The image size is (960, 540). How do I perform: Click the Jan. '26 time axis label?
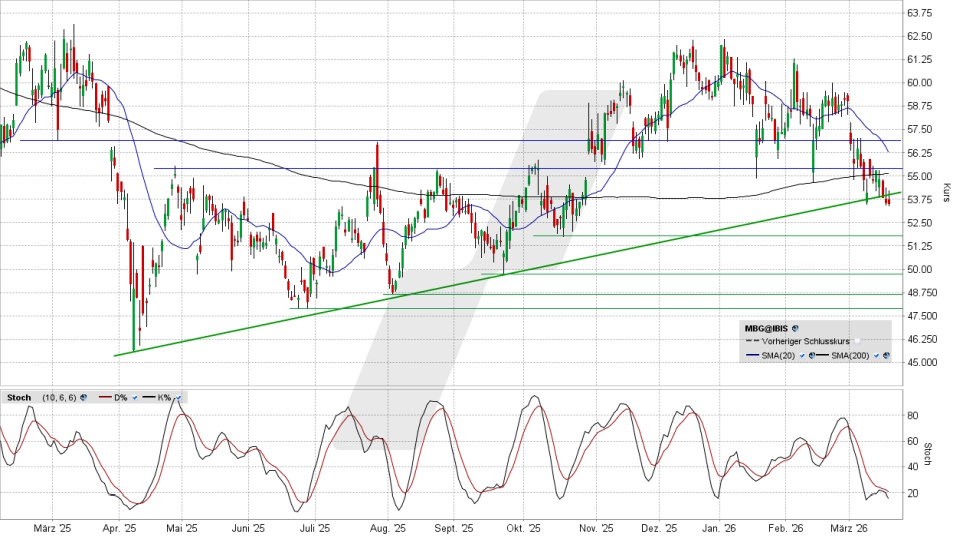pyautogui.click(x=720, y=528)
